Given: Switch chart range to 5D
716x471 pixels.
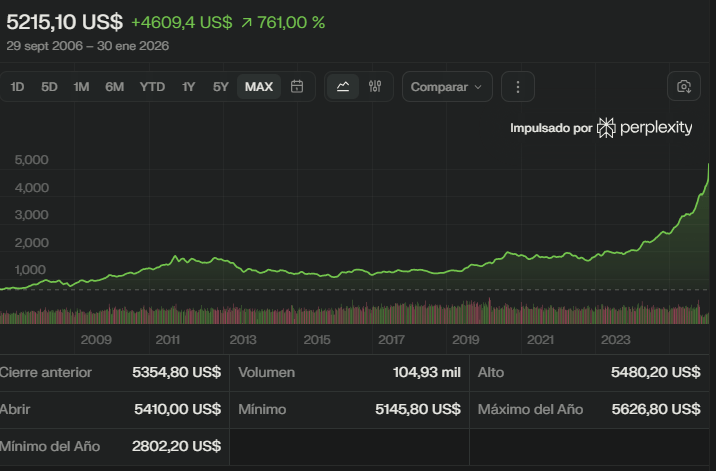Looking at the screenshot, I should click(49, 87).
